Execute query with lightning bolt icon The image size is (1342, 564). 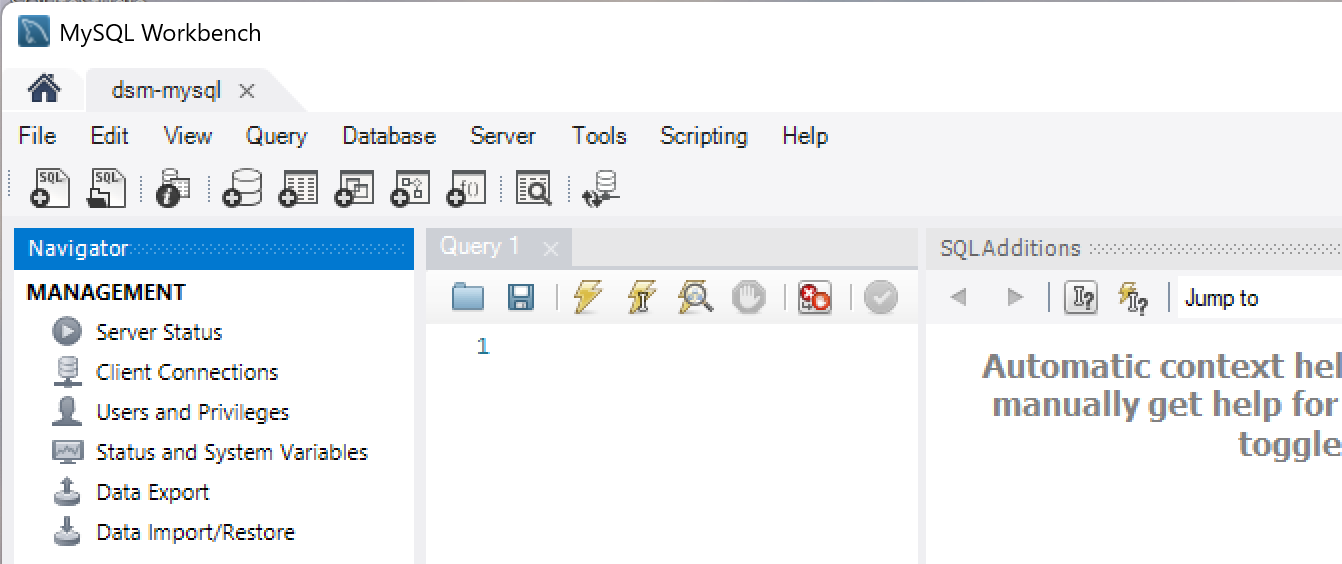[x=588, y=297]
